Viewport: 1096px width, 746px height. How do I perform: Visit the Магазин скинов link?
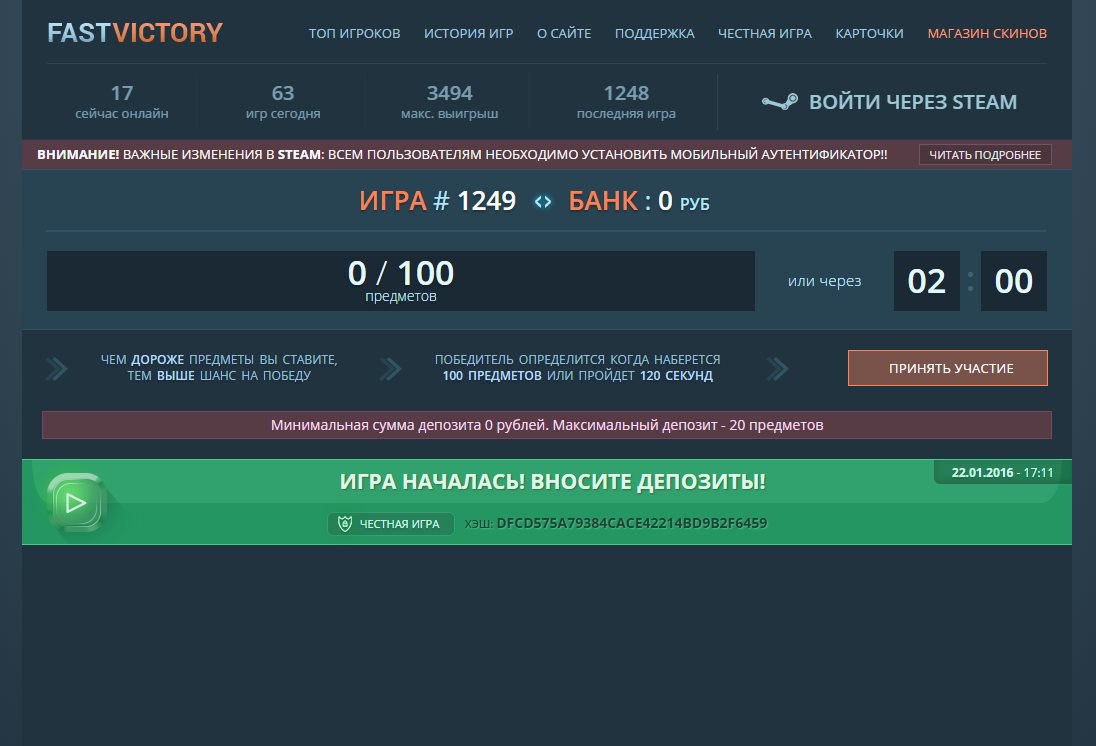[x=987, y=34]
